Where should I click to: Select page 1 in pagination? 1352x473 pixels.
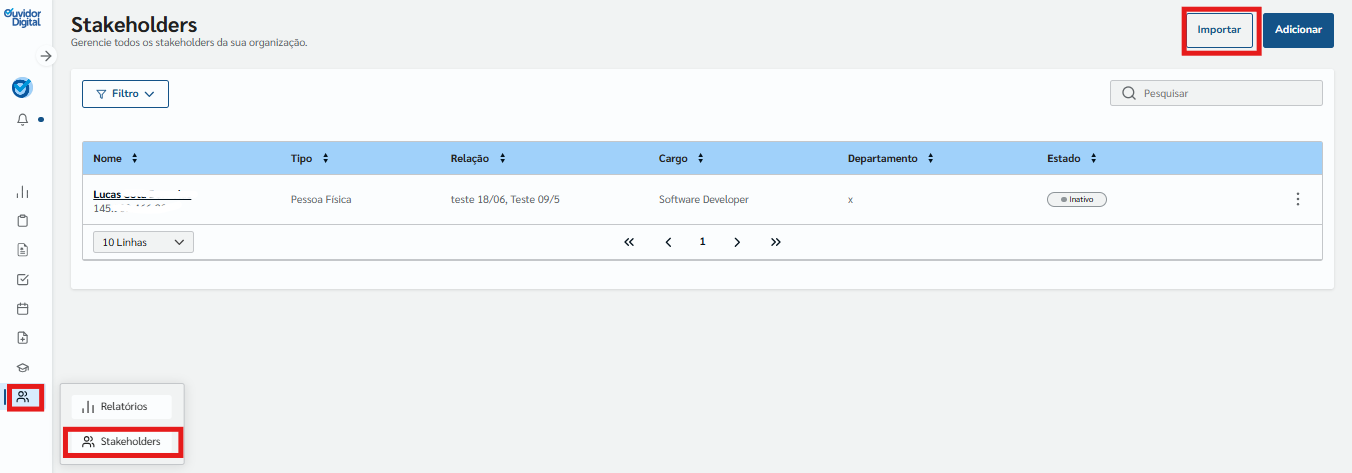point(702,242)
